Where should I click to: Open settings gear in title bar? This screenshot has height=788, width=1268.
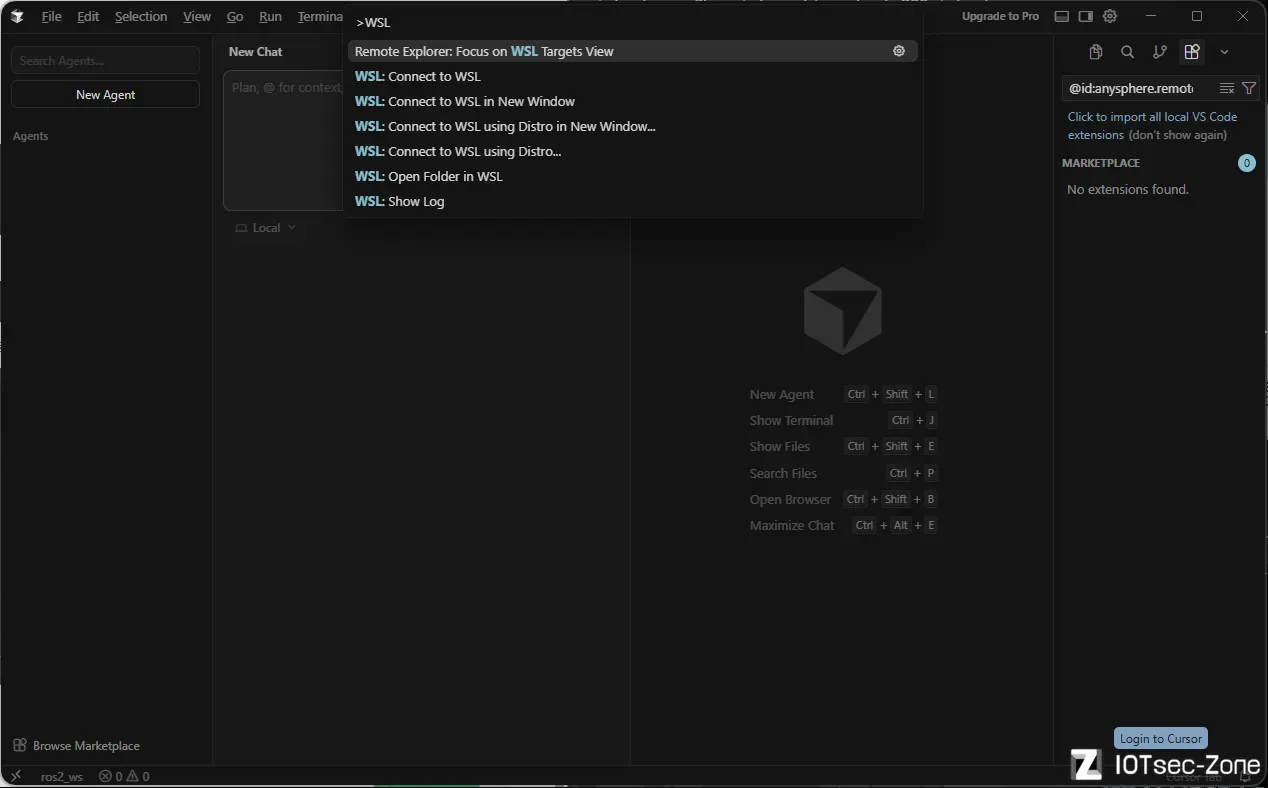tap(1110, 16)
